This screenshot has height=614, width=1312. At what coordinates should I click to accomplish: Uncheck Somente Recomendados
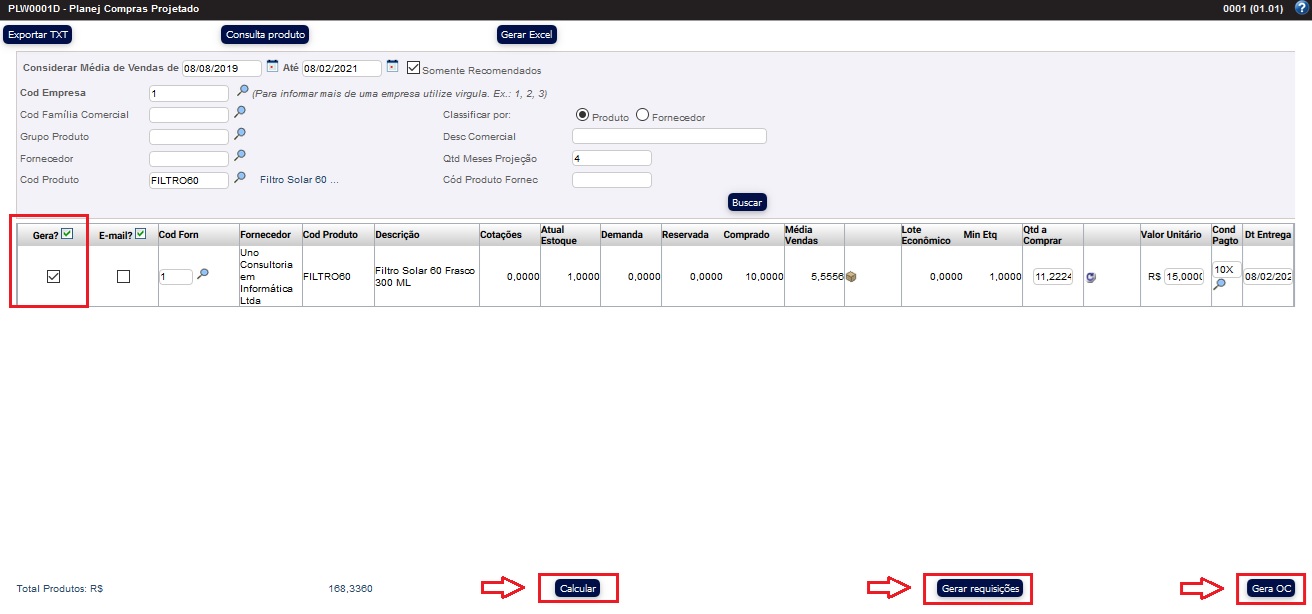pos(413,67)
